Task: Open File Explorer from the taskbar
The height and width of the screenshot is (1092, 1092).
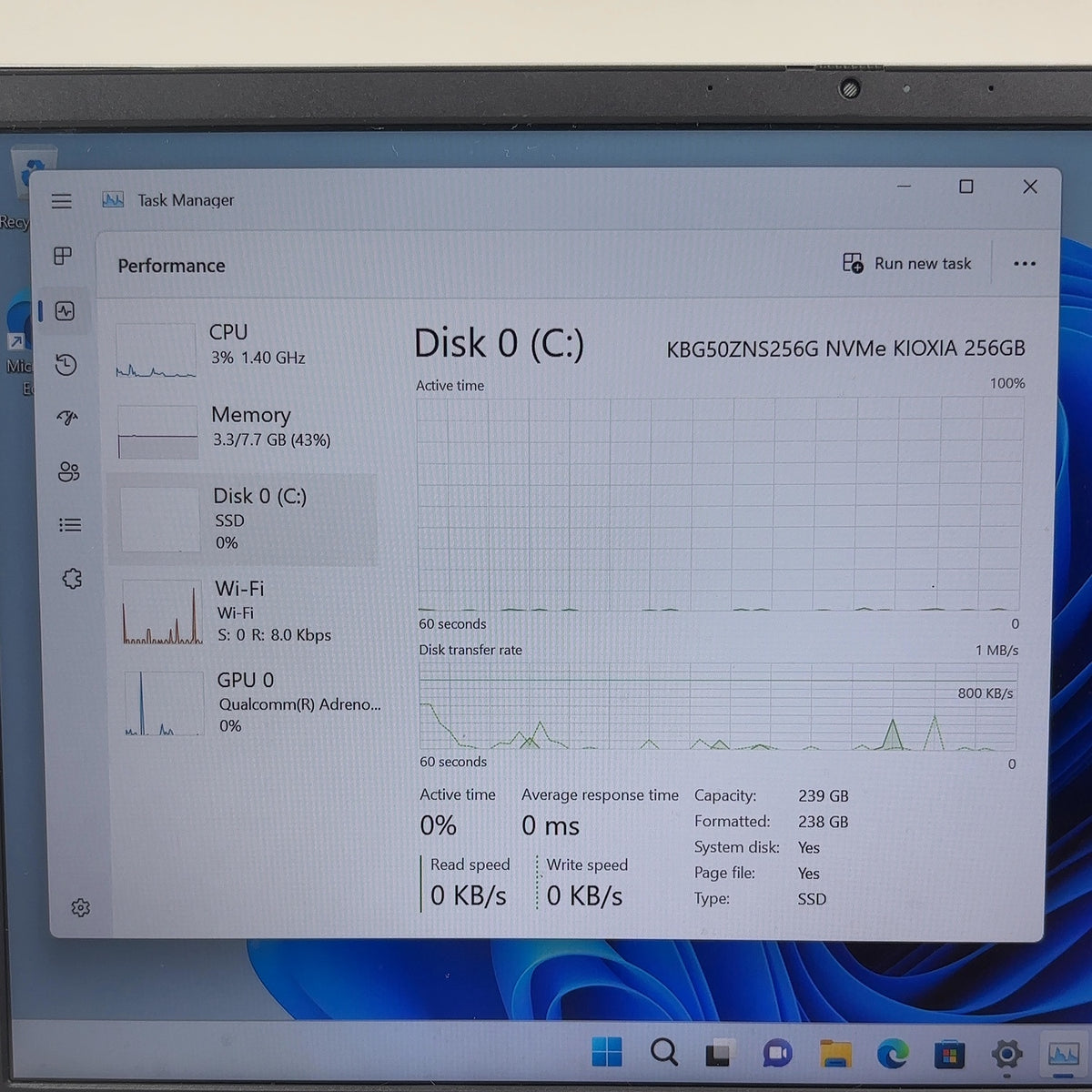Action: 834,1054
